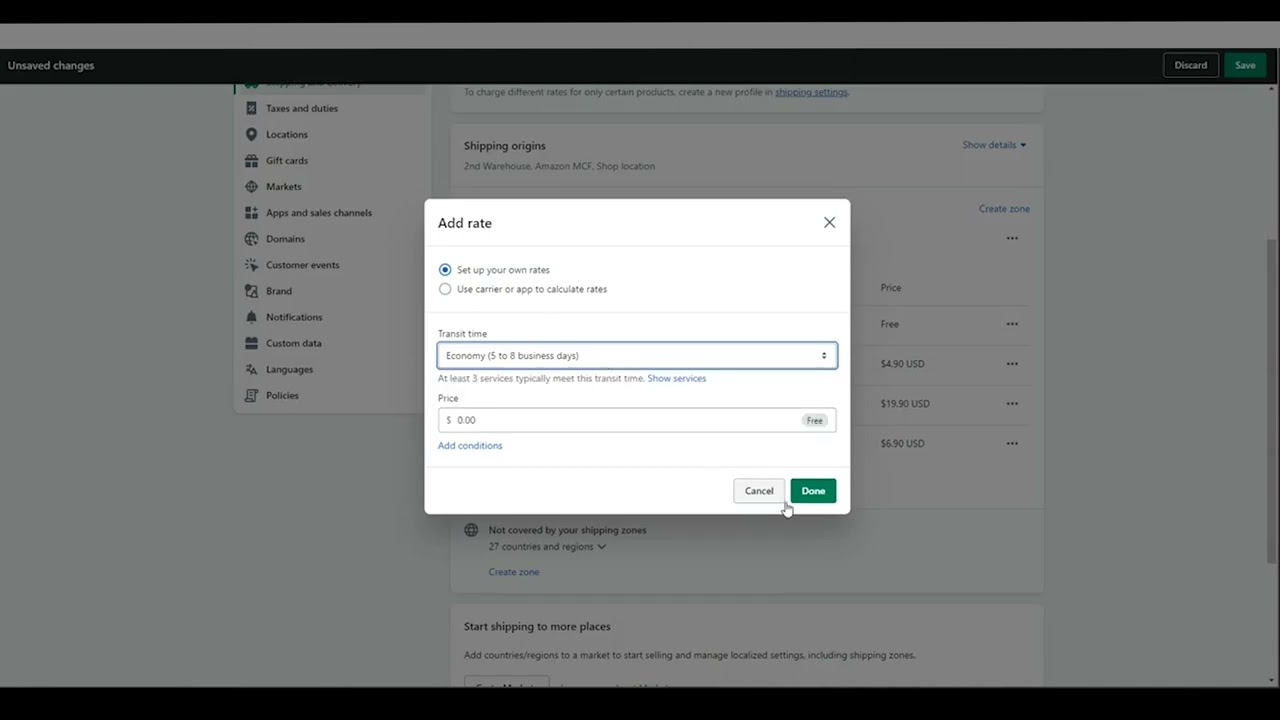This screenshot has width=1280, height=720.
Task: Go to Domains settings
Action: [x=285, y=239]
